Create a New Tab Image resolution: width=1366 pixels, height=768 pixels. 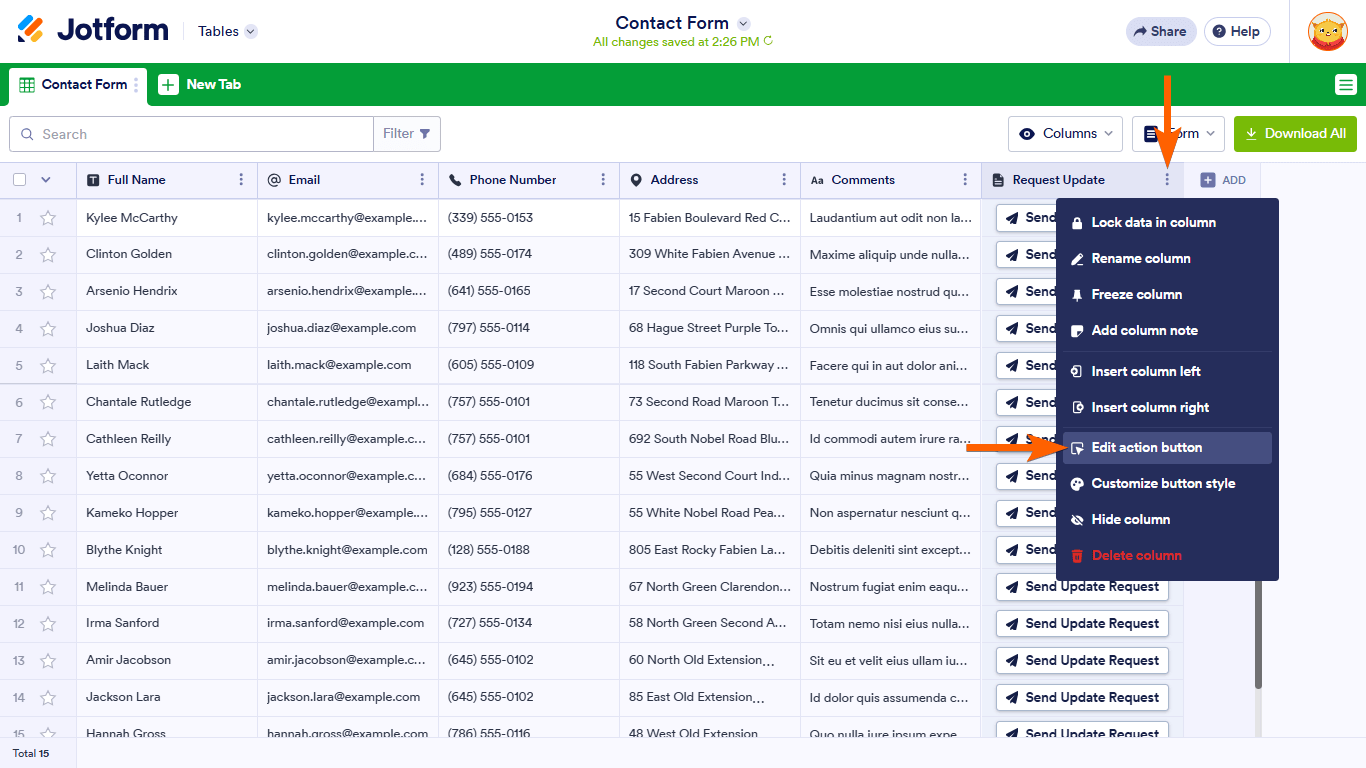point(200,85)
